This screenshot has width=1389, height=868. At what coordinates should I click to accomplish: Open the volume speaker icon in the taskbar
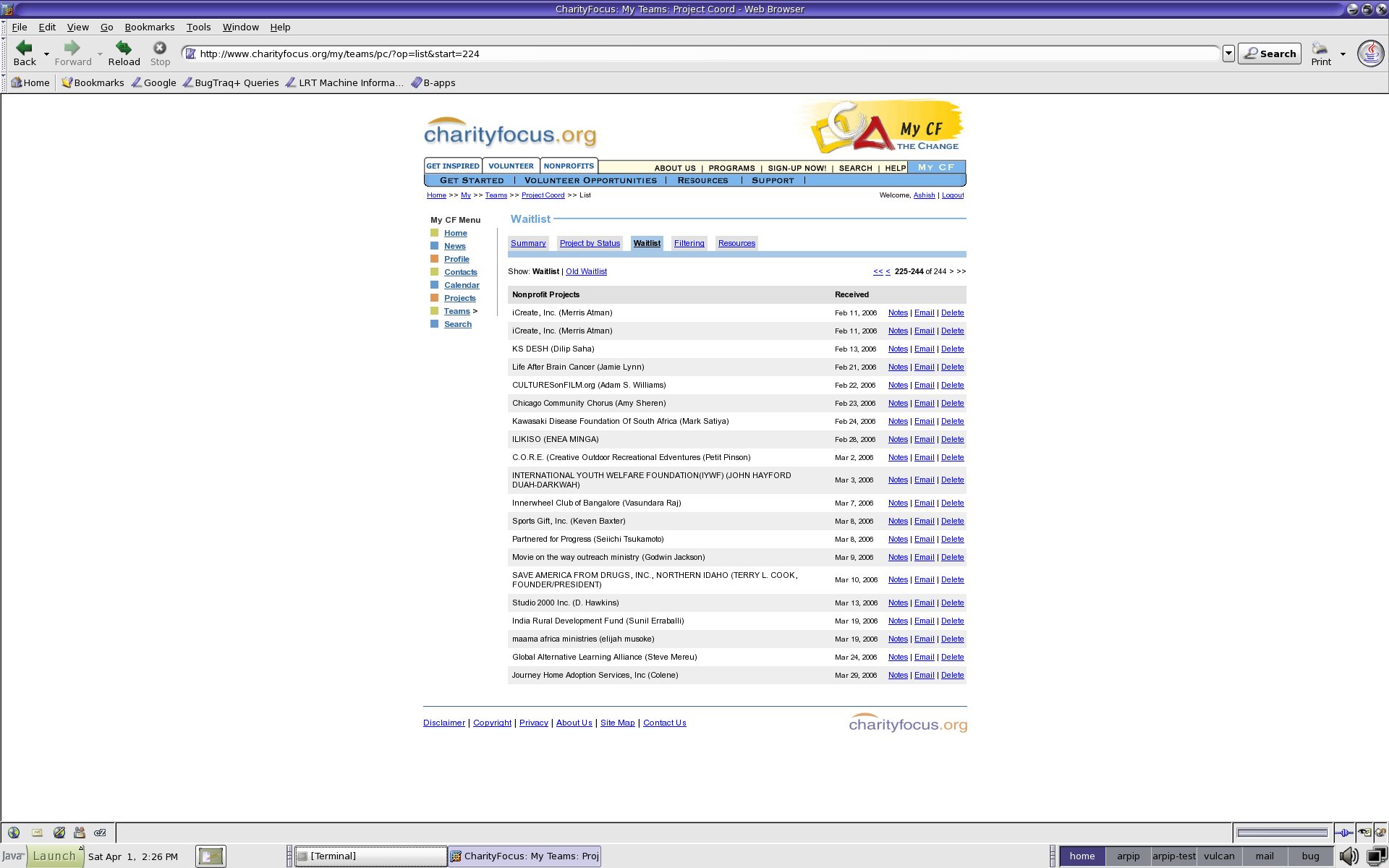(1348, 856)
